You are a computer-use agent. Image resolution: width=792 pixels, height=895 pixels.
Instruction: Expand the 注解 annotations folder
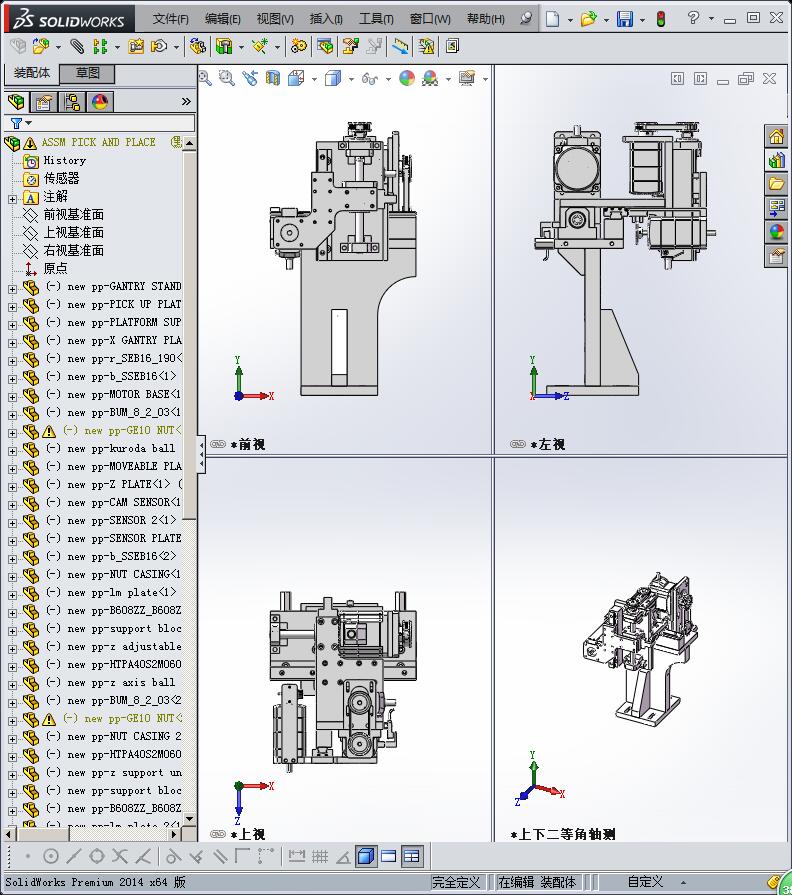[x=12, y=199]
